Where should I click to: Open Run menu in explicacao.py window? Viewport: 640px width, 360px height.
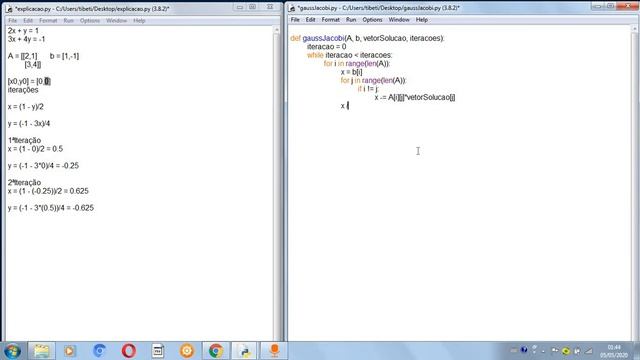tap(69, 20)
